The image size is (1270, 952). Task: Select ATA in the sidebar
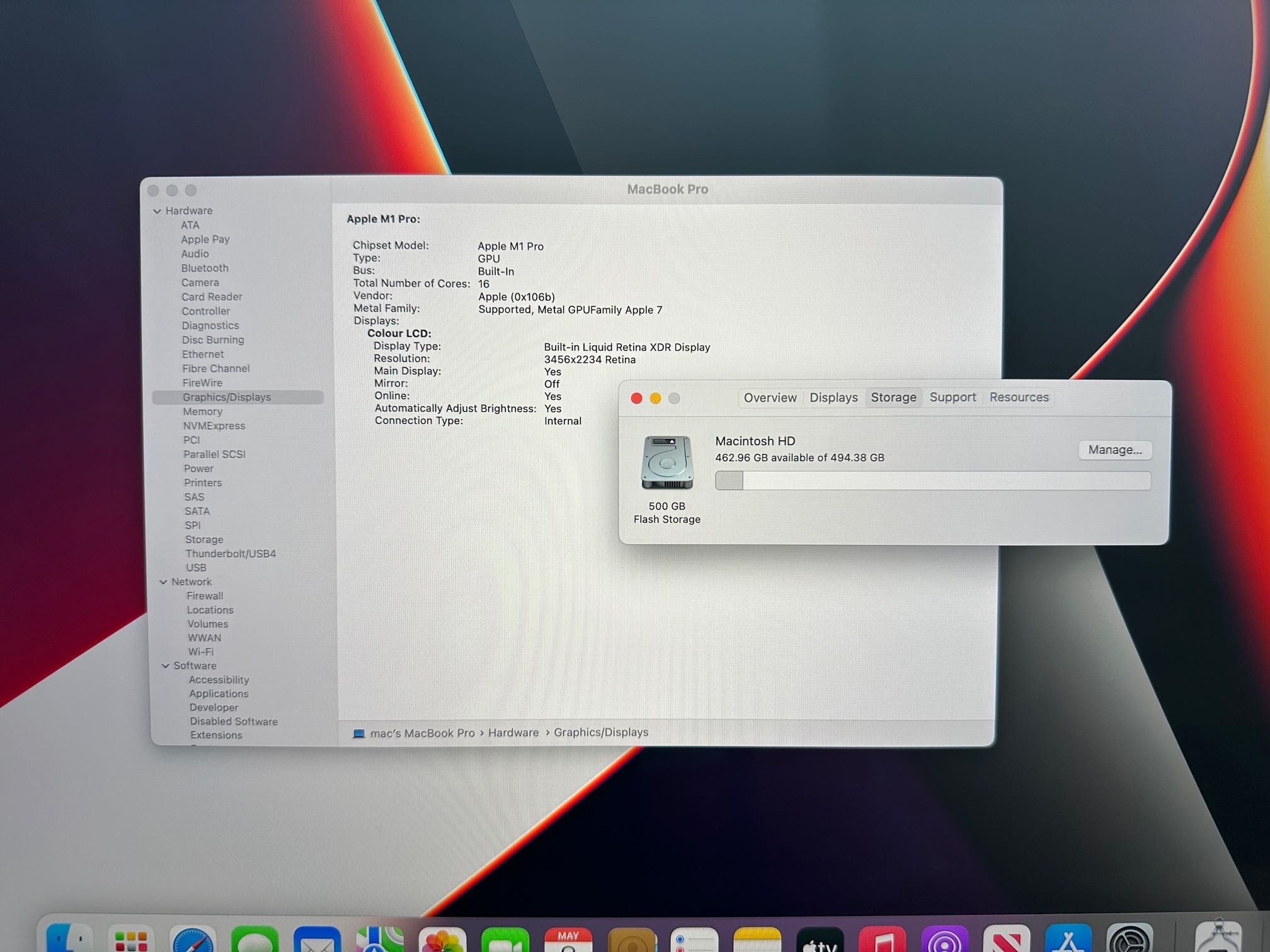pos(190,225)
